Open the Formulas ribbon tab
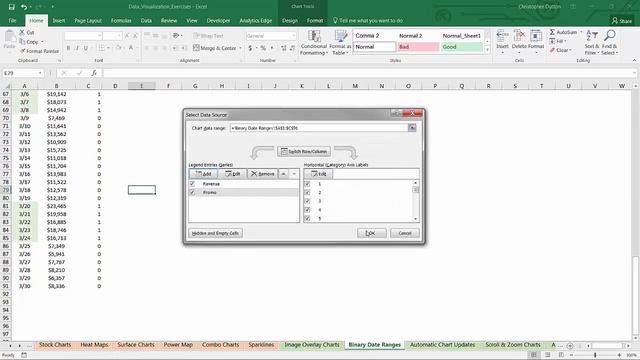 click(x=121, y=20)
